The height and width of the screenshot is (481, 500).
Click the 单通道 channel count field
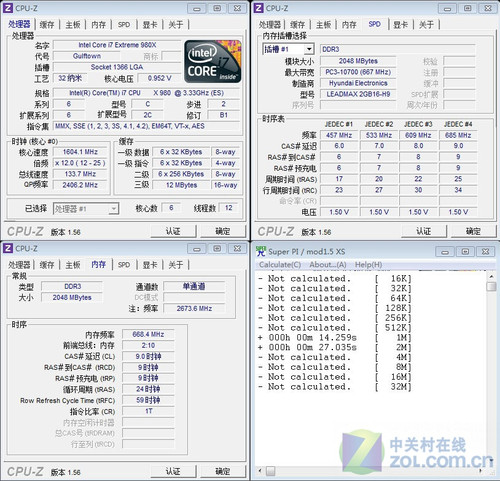point(194,286)
